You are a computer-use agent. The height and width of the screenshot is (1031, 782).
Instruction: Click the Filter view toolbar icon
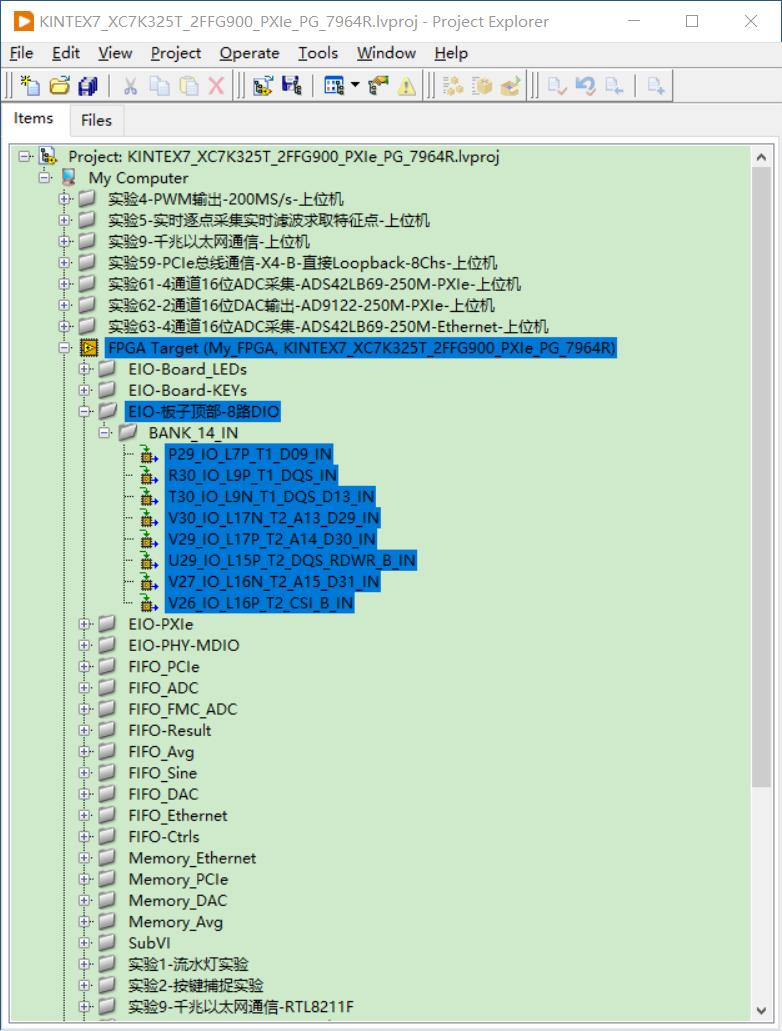tap(334, 85)
